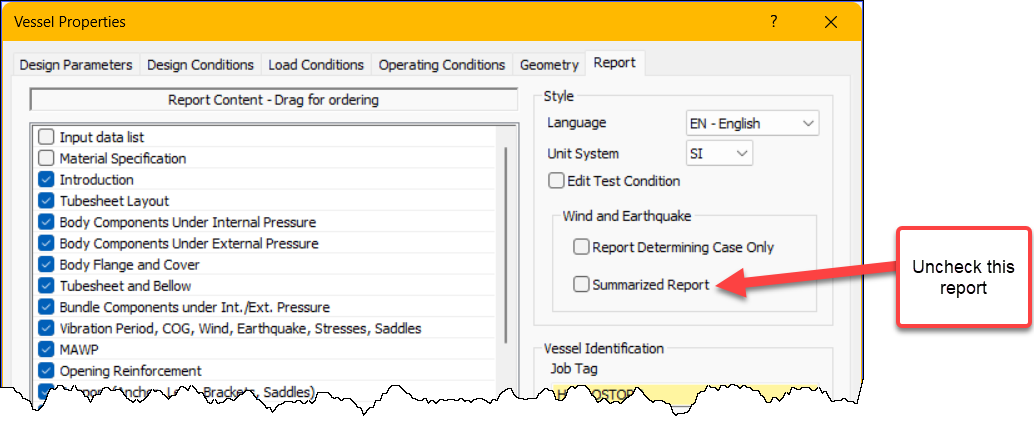Select the MAWP list row text

(x=78, y=349)
